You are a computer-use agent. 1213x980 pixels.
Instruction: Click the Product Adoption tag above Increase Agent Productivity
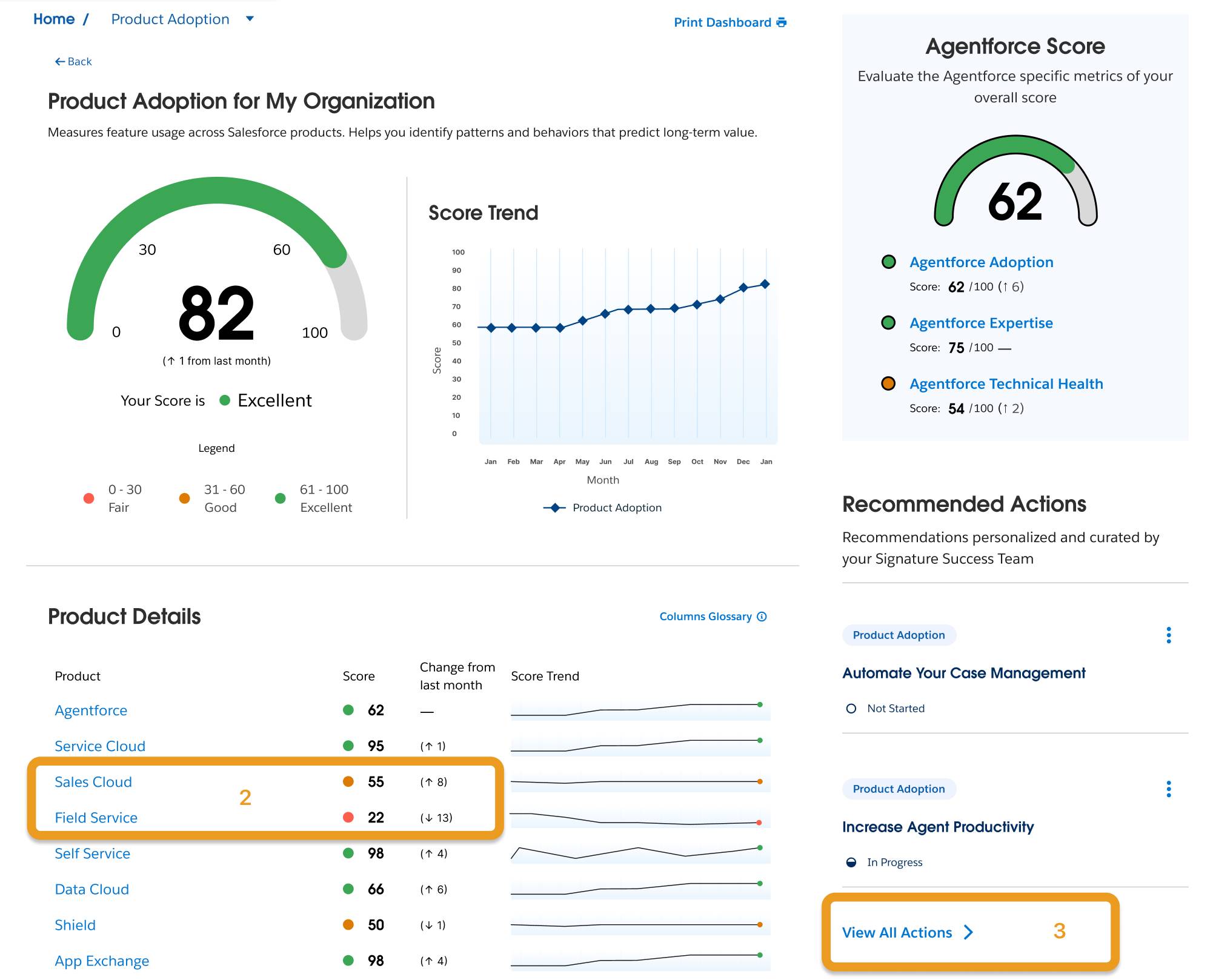[899, 789]
